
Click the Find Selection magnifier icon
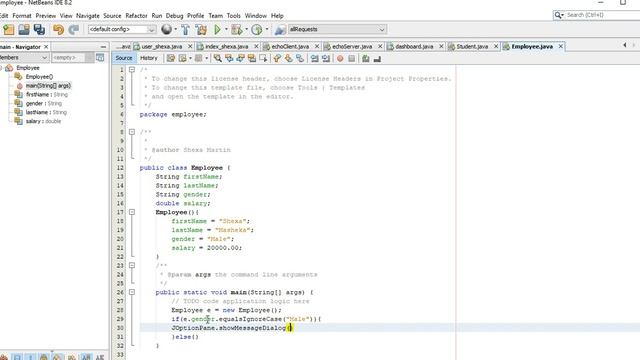[x=218, y=58]
